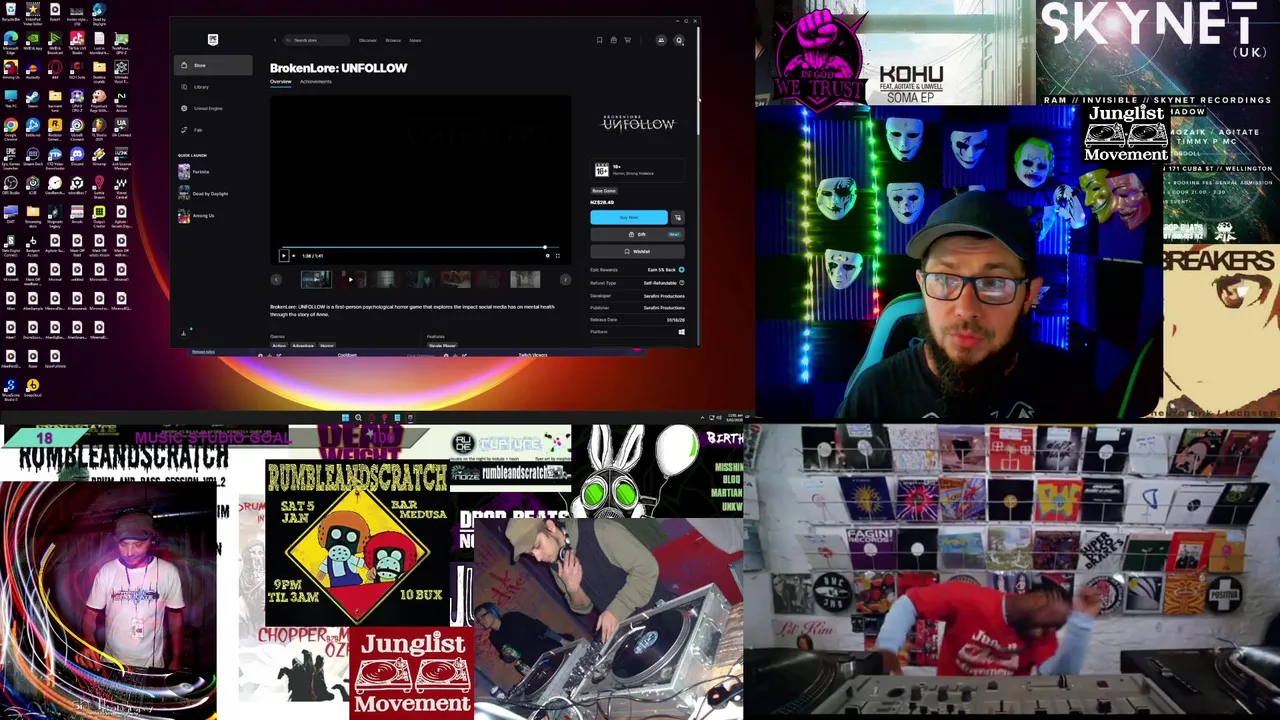Screen dimensions: 1280x720
Task: Open Epic Rewards info icon
Action: pos(682,270)
